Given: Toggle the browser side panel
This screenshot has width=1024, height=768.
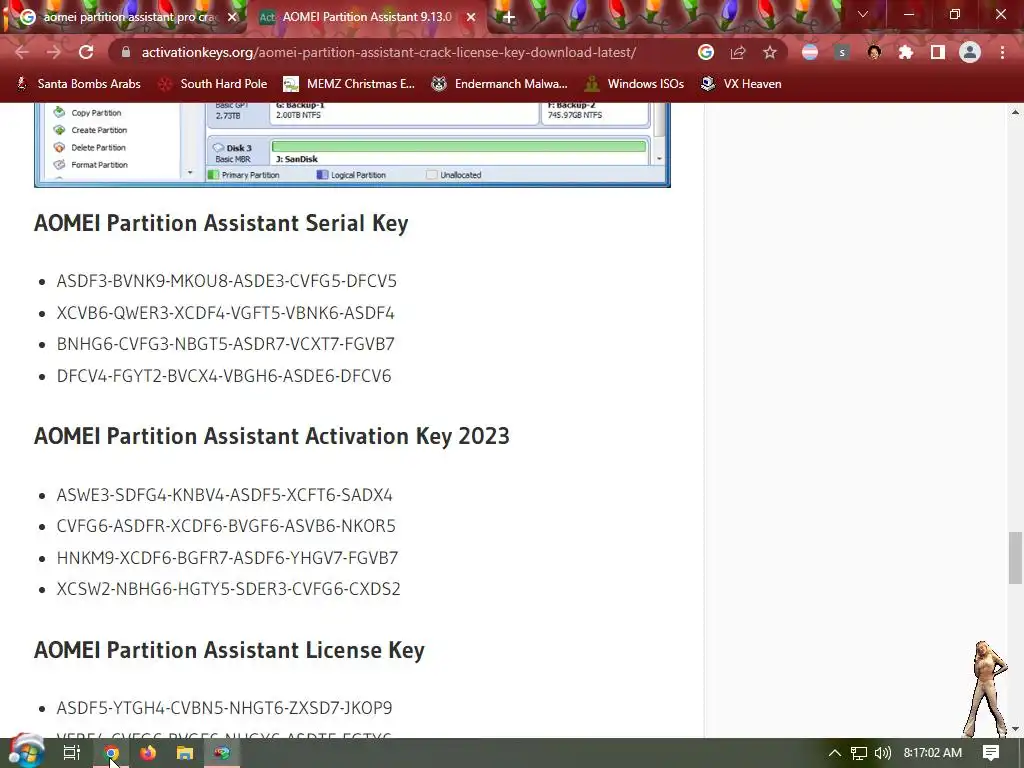Looking at the screenshot, I should coord(938,52).
